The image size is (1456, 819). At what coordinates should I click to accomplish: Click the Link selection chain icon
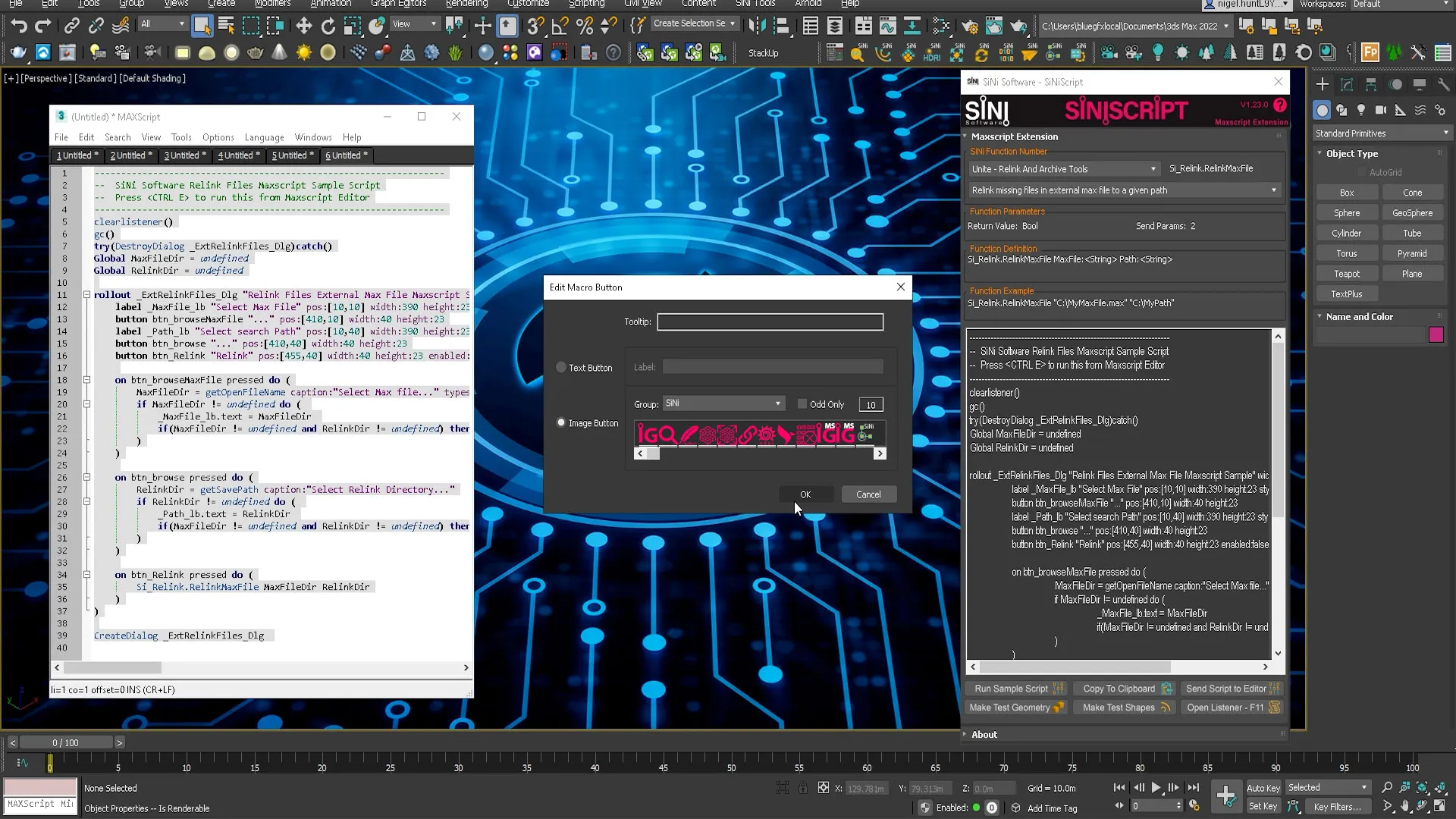[x=71, y=27]
